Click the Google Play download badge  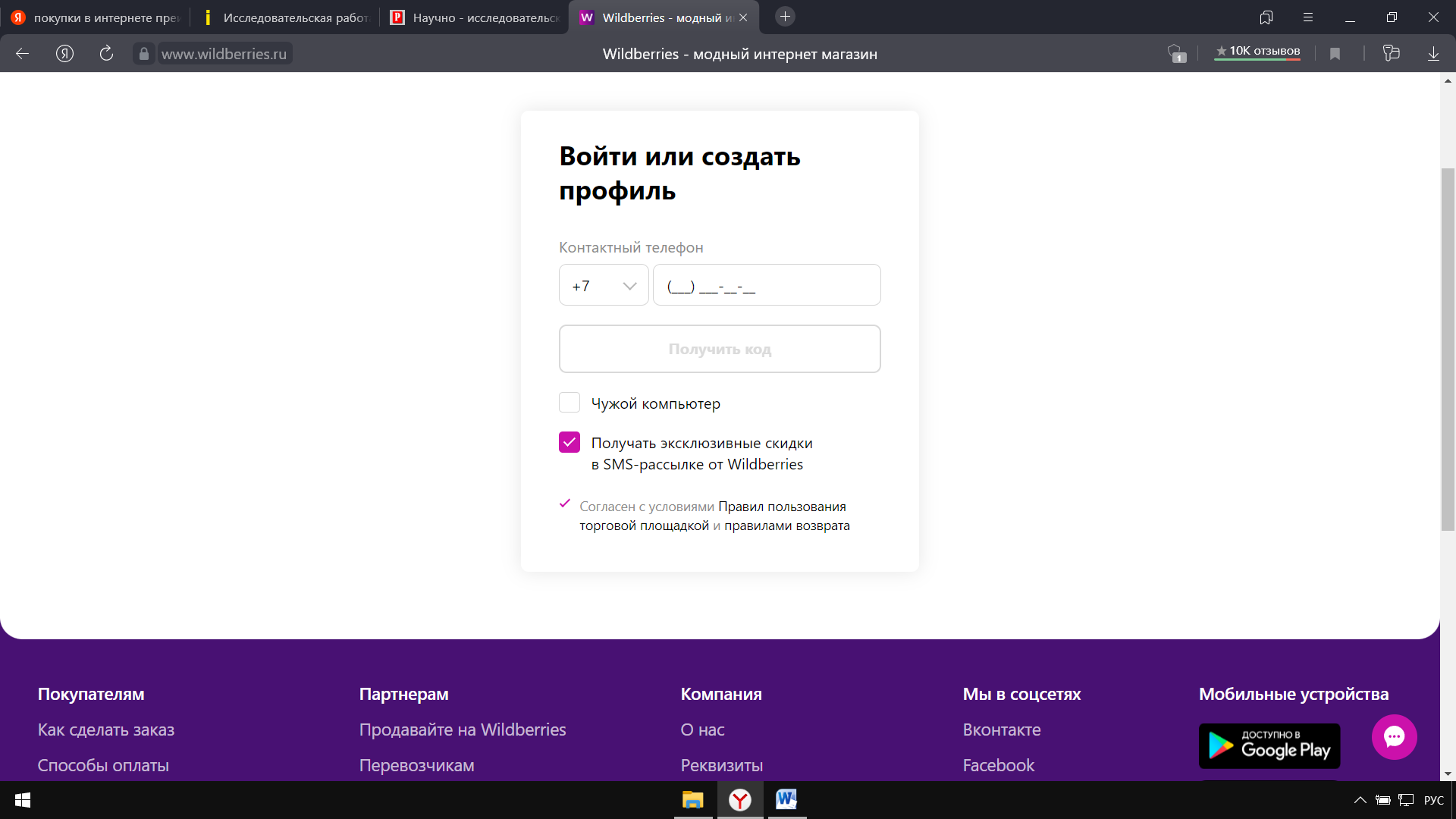tap(1269, 746)
